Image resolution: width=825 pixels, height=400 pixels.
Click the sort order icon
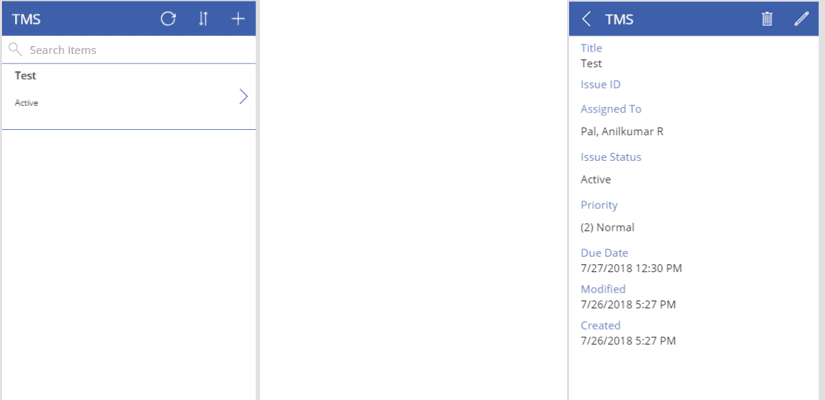click(x=203, y=19)
